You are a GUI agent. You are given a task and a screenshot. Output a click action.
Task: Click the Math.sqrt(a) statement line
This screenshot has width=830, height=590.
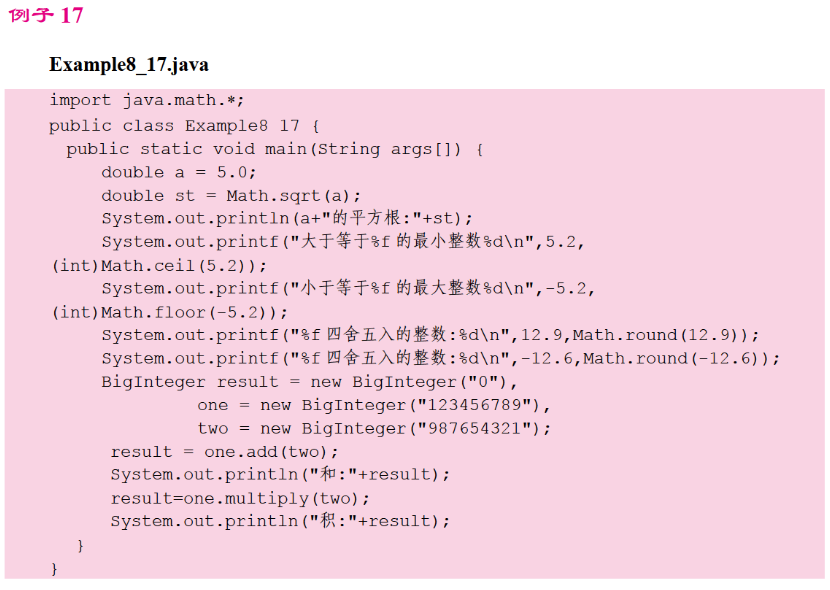(x=231, y=195)
